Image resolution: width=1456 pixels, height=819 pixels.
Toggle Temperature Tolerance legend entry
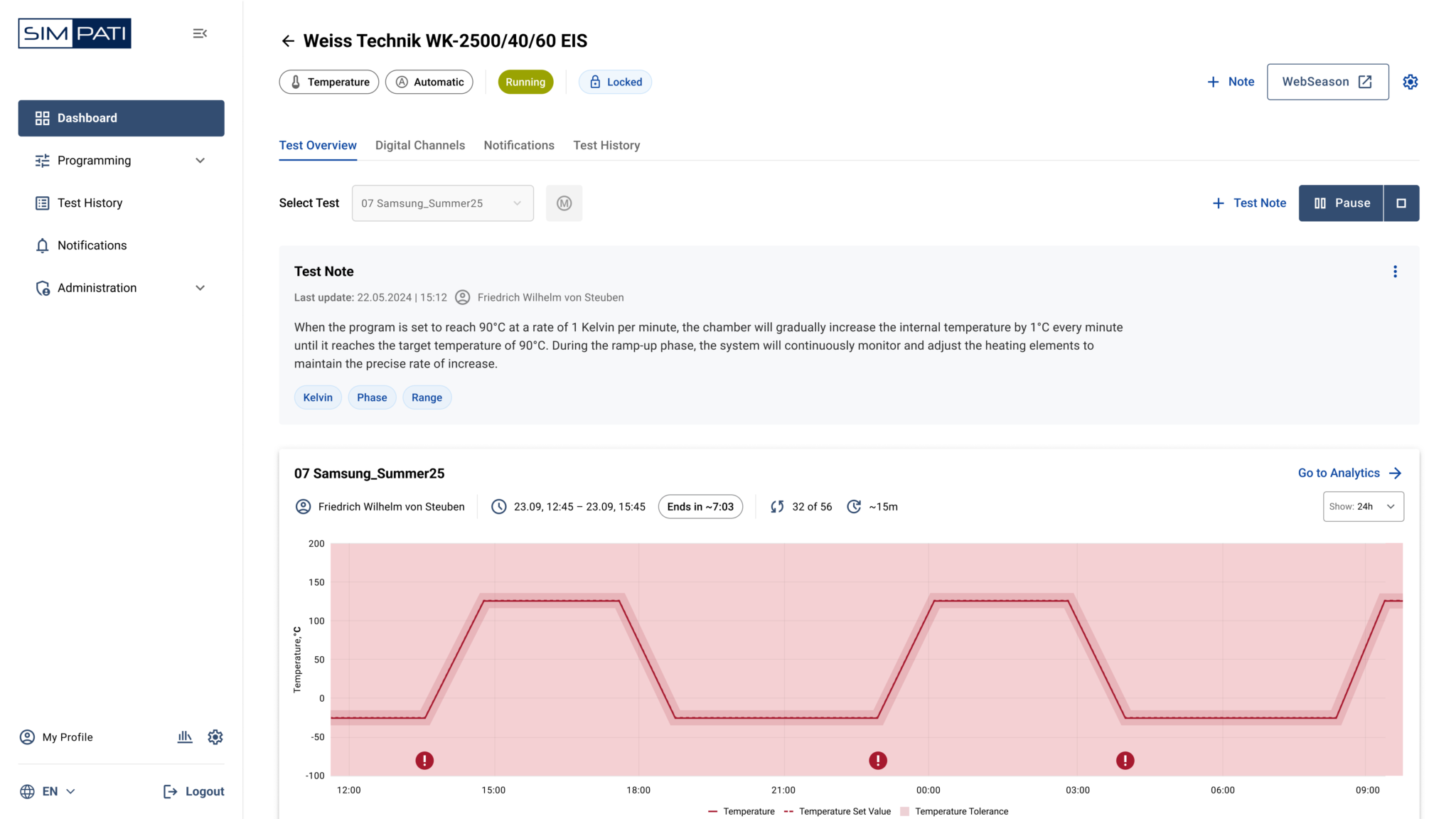click(954, 812)
